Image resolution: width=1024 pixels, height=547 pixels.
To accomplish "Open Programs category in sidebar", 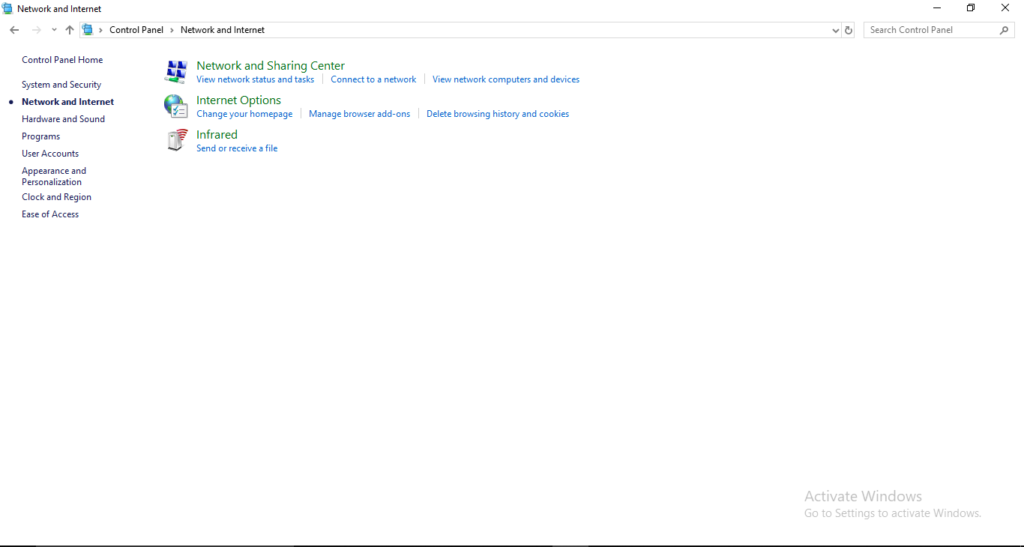I will click(40, 136).
